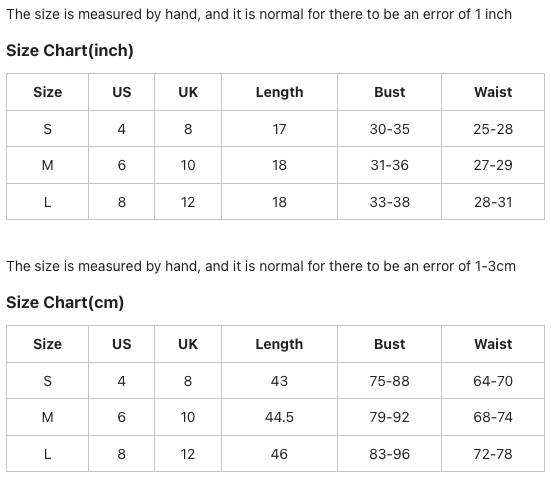Click the 46 length cell

coord(279,454)
